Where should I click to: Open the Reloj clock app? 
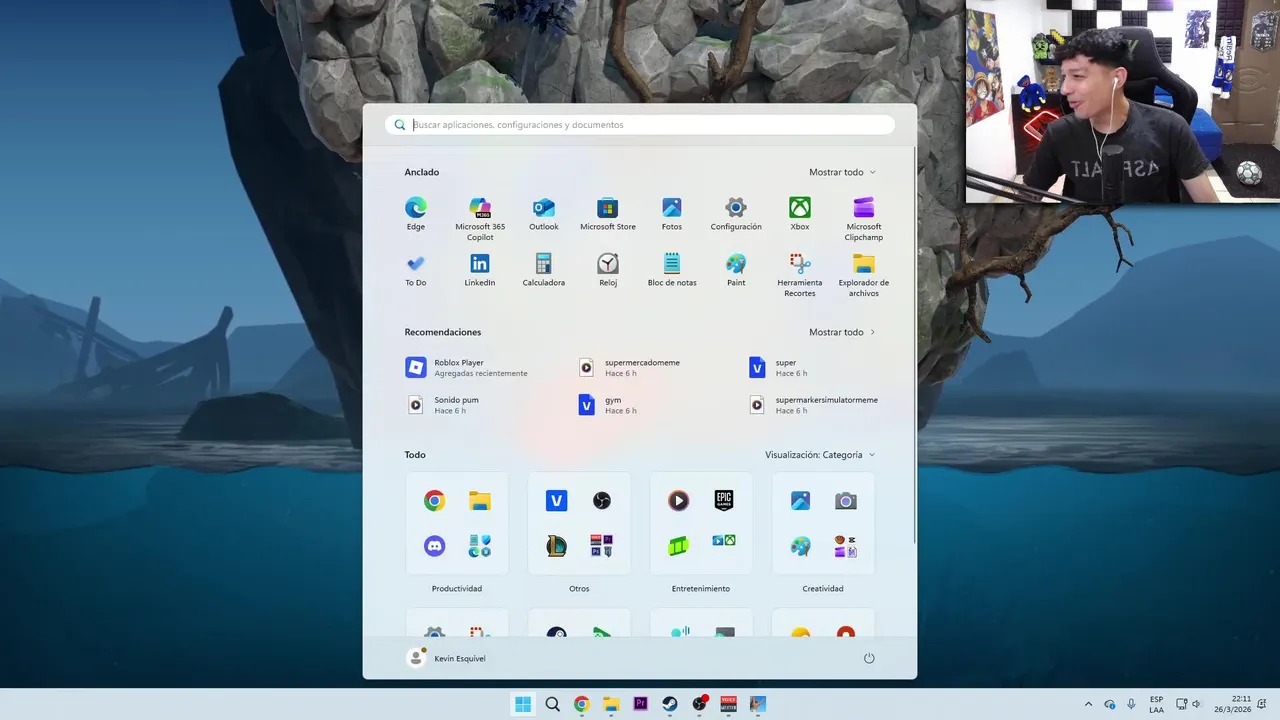point(608,270)
